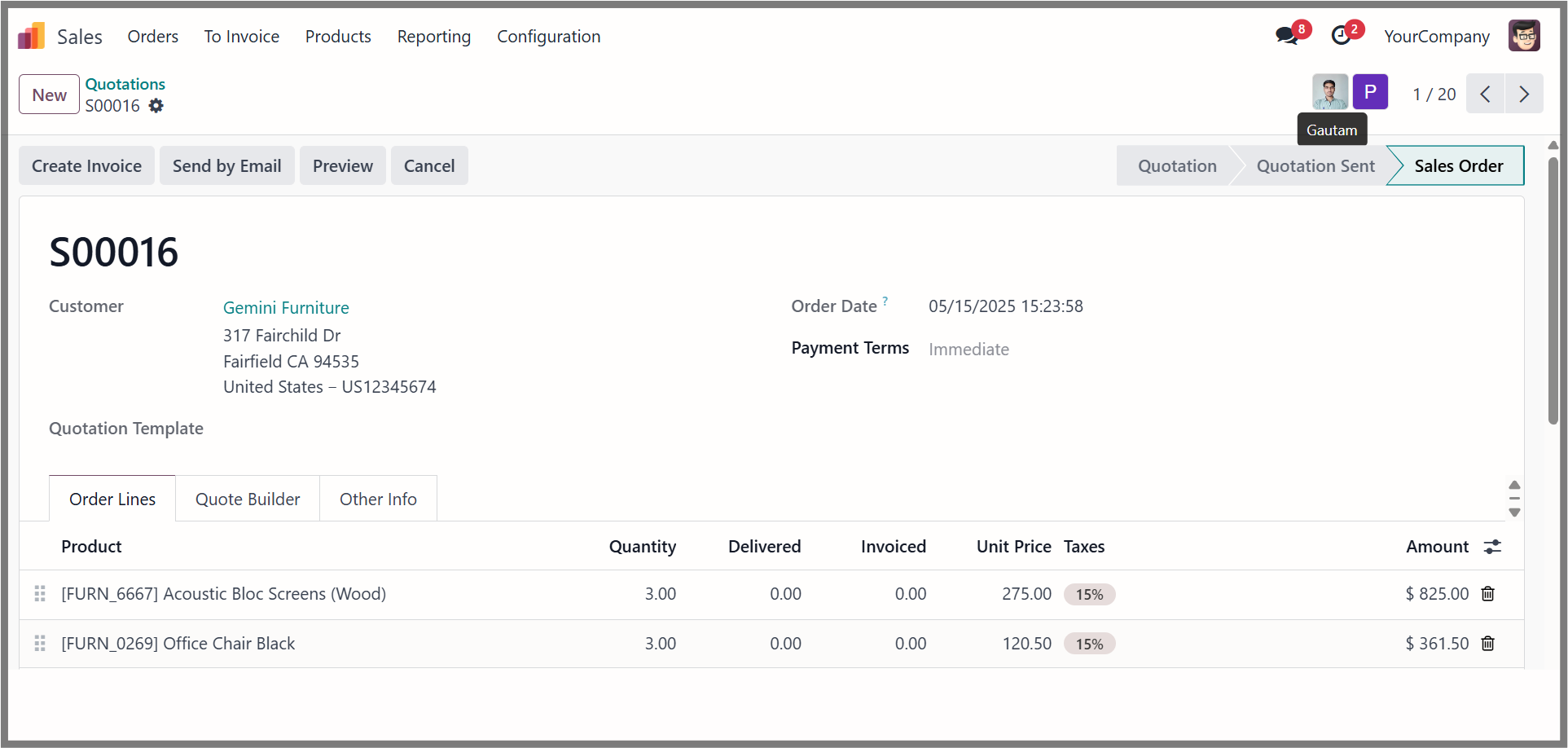Click the Order Date value field
Image resolution: width=1568 pixels, height=748 pixels.
point(1006,306)
